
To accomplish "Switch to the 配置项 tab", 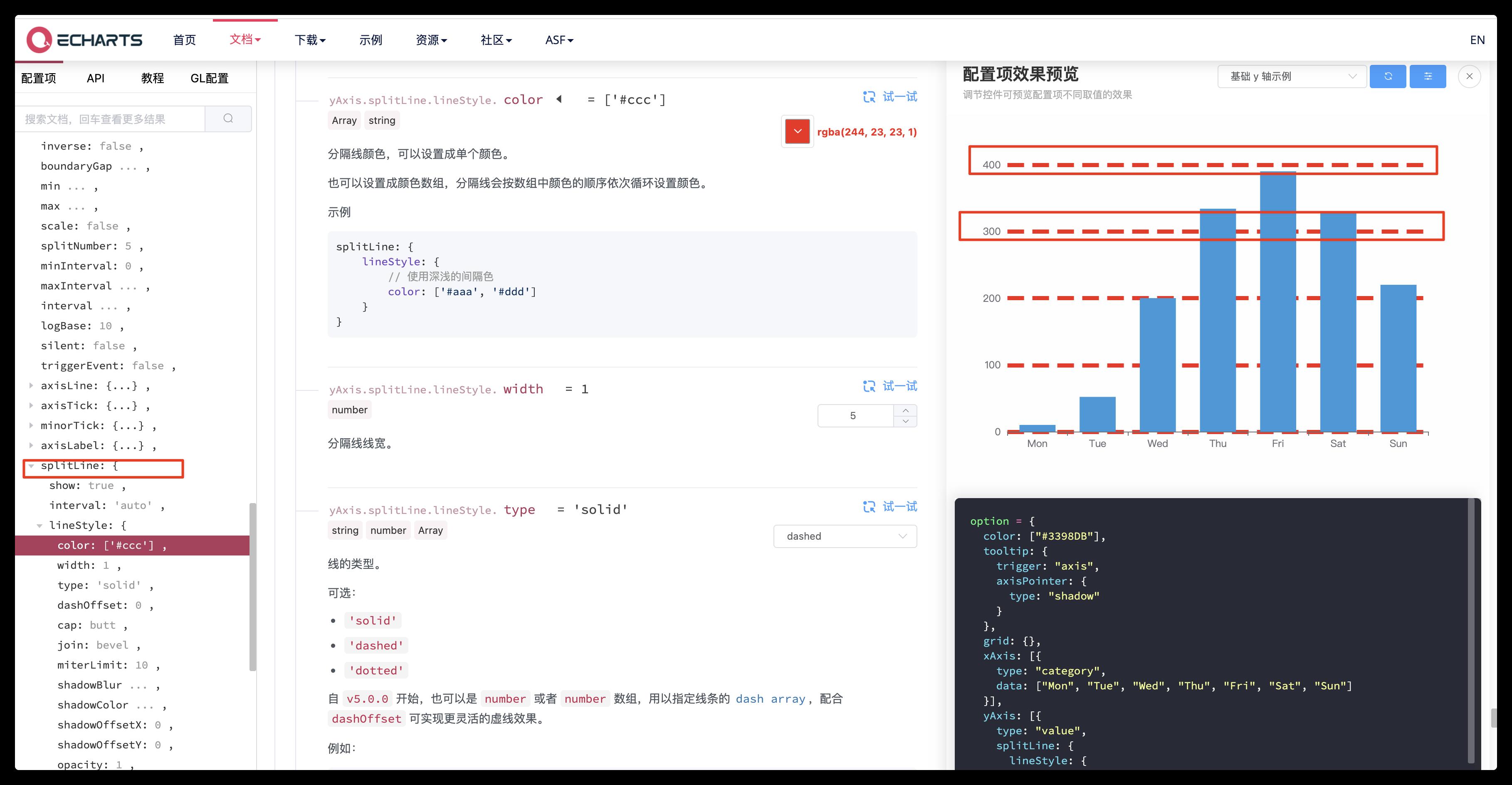I will [x=39, y=78].
